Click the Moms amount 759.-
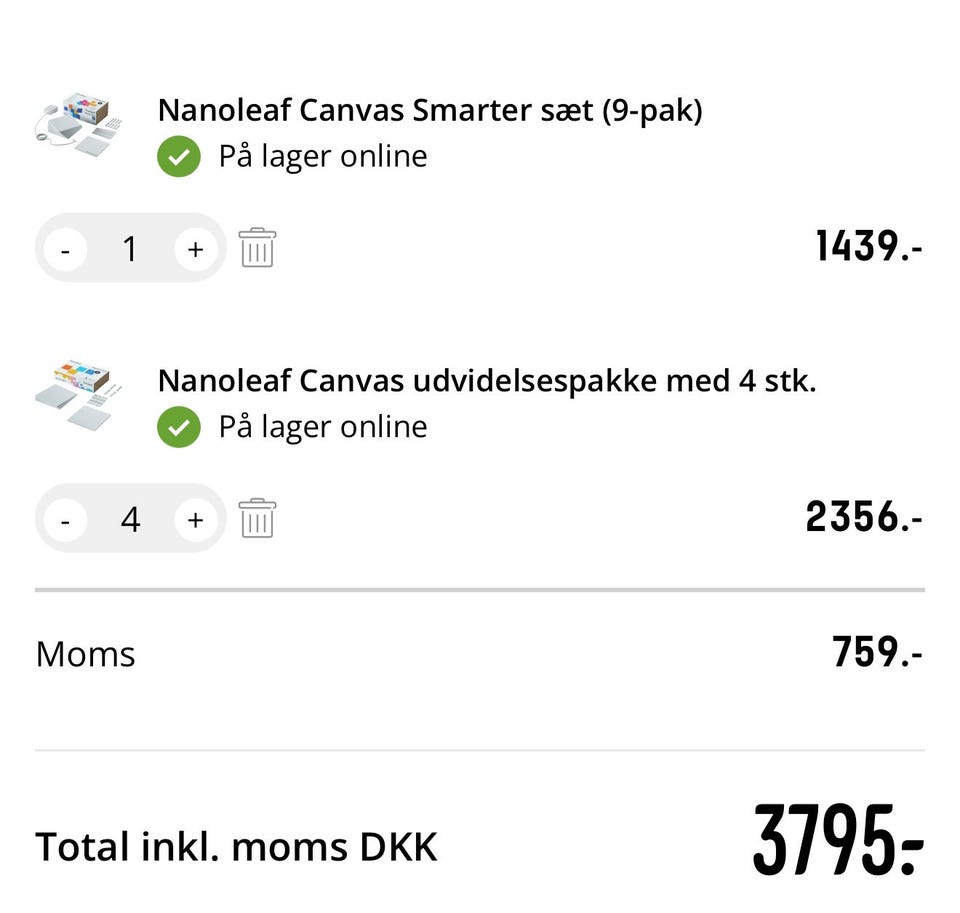This screenshot has width=960, height=913. coord(877,653)
